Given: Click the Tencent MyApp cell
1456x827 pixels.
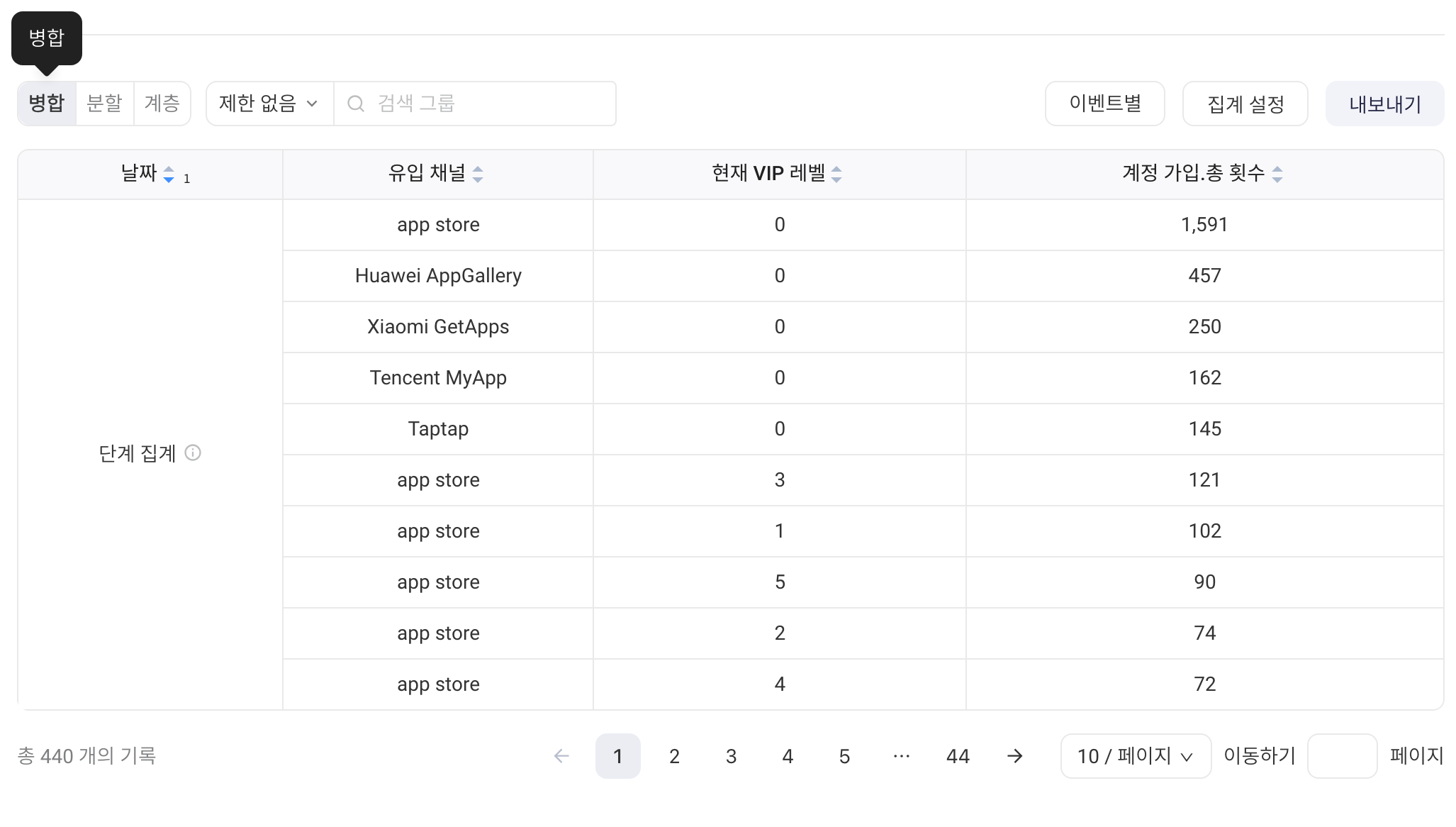Looking at the screenshot, I should (438, 378).
